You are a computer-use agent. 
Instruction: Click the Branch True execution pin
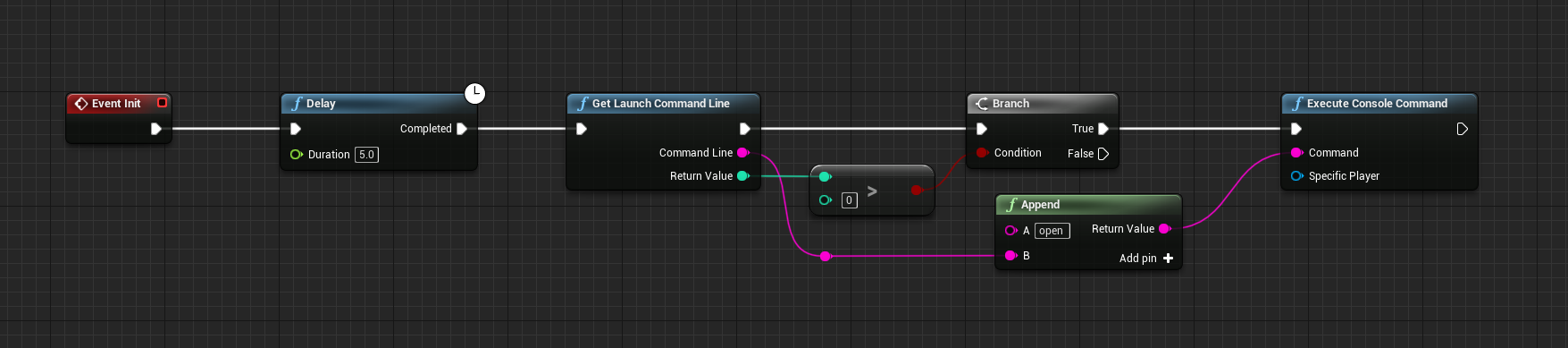click(1103, 129)
